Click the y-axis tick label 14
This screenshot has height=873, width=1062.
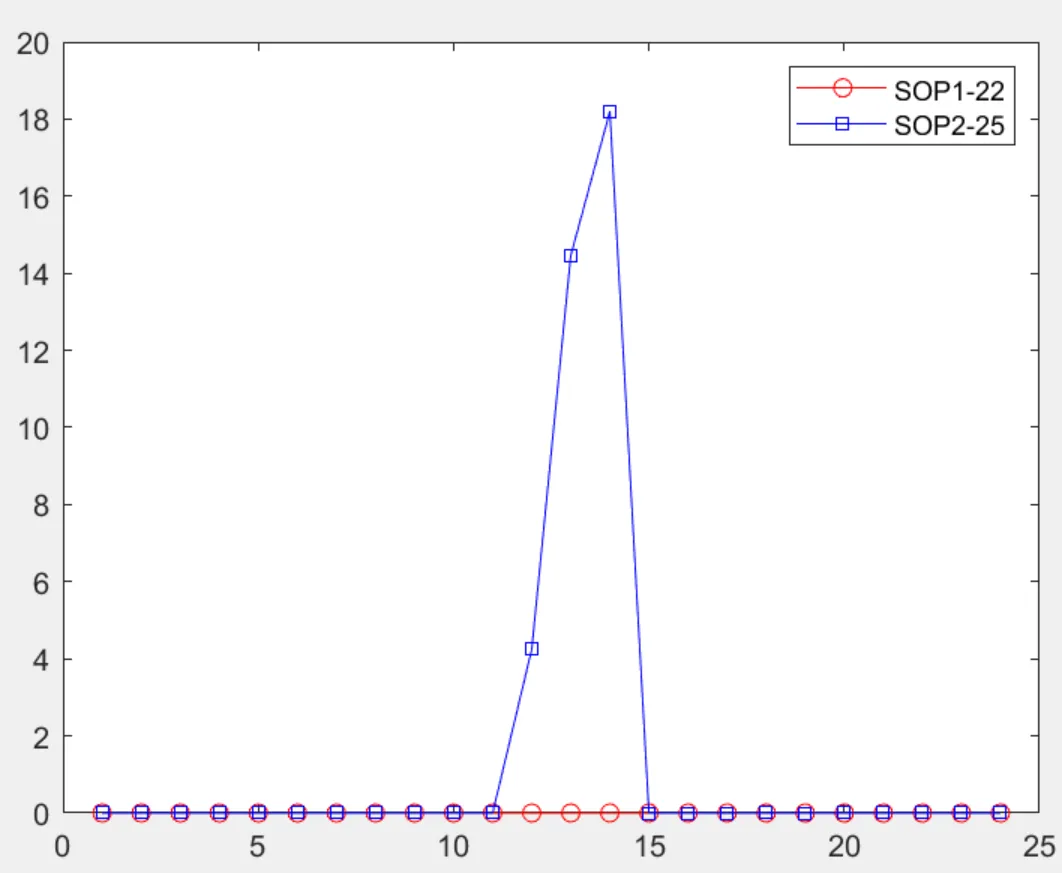(x=34, y=275)
